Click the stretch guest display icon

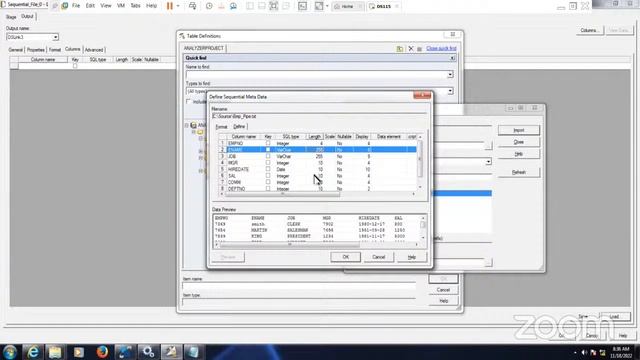pos(319,6)
